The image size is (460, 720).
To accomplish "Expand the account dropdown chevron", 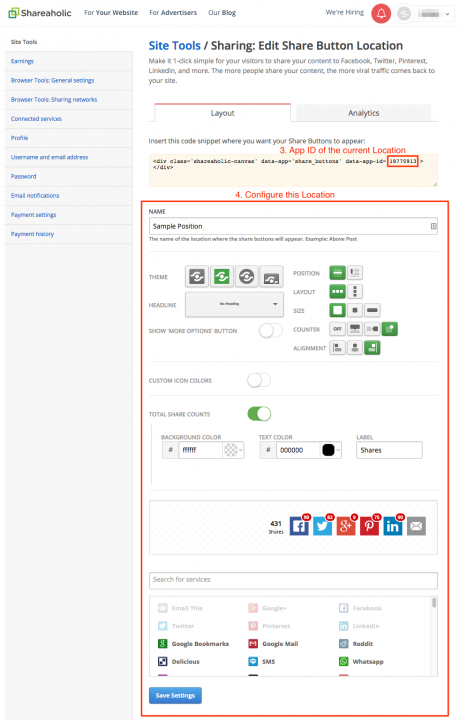I will tap(447, 14).
